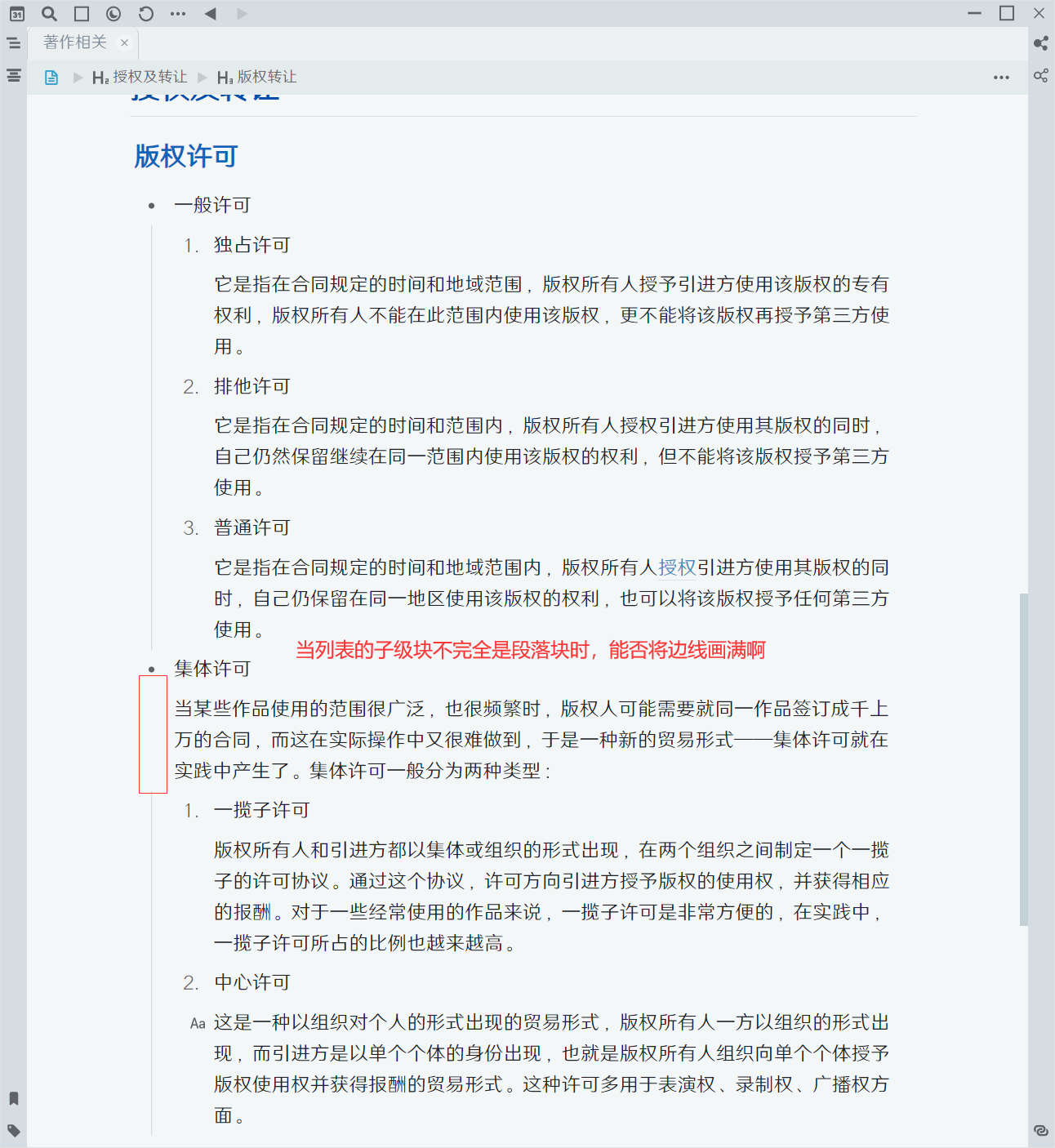Open the document graph icon on the right
Viewport: 1055px width, 1148px height.
point(1040,43)
